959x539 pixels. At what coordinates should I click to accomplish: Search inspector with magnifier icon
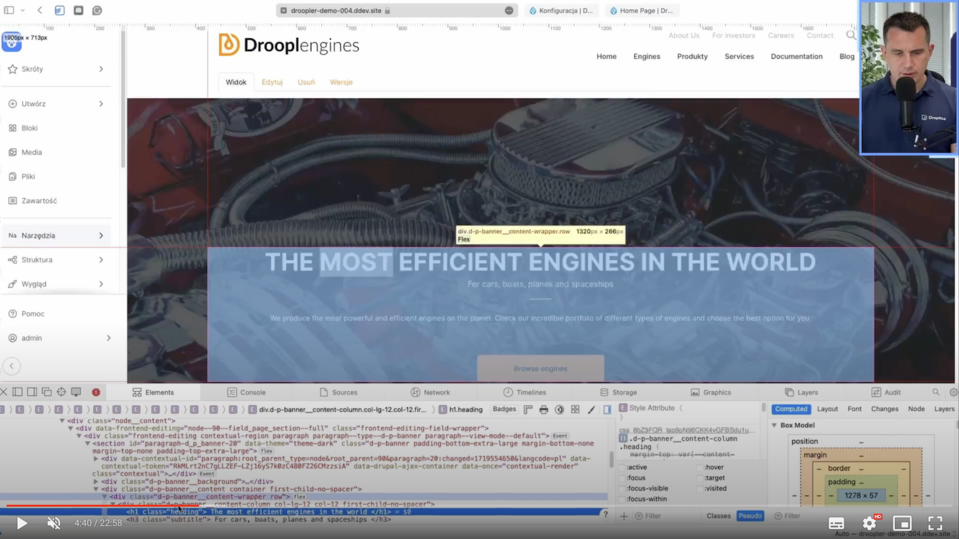[936, 392]
